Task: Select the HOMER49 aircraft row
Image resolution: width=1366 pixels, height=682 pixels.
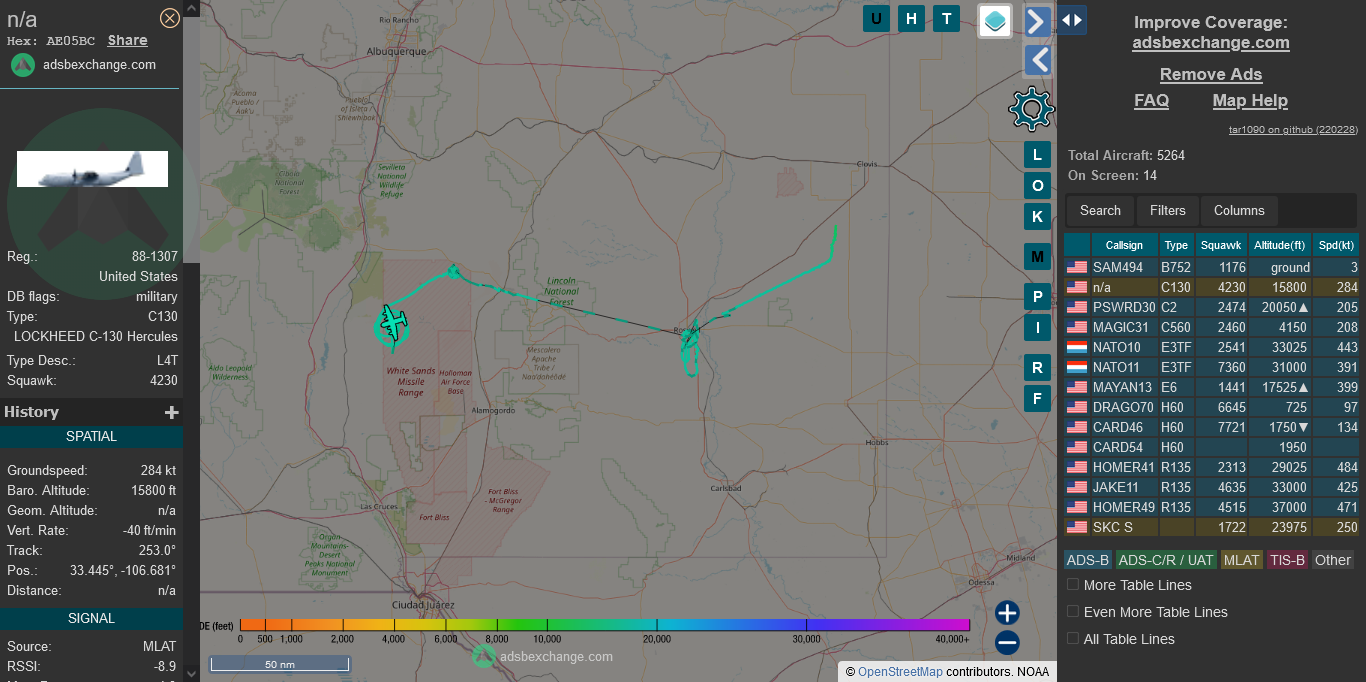Action: [1211, 507]
